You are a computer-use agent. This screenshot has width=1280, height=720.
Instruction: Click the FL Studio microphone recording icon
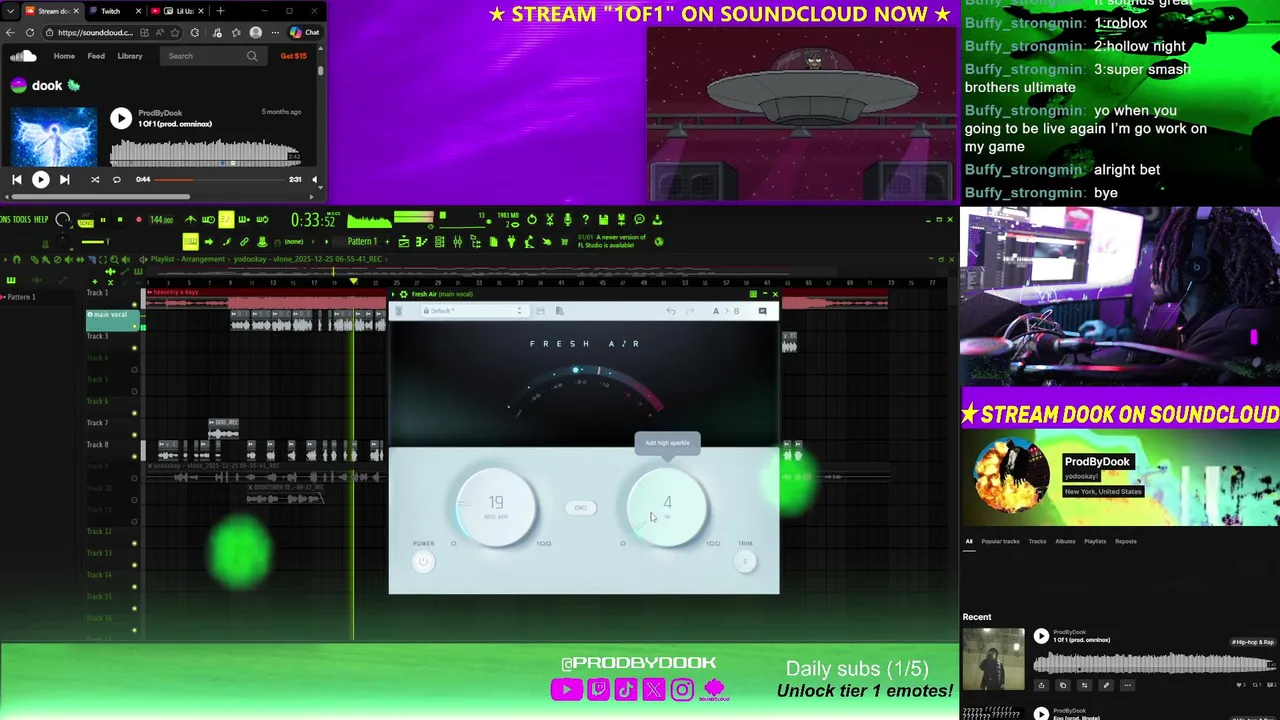[567, 219]
